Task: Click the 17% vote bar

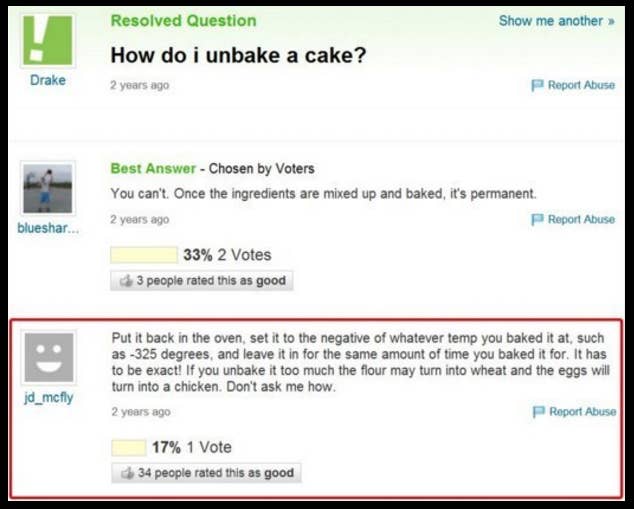Action: (128, 447)
